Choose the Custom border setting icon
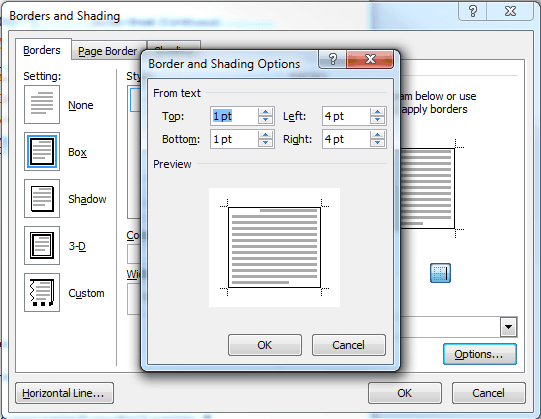 point(42,292)
